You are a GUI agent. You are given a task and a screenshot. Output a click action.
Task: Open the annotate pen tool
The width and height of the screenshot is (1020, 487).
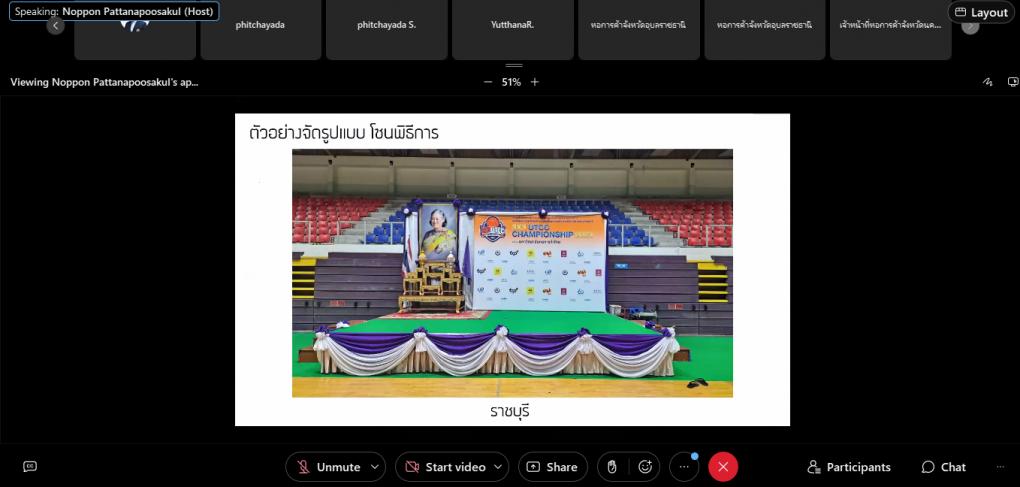988,82
